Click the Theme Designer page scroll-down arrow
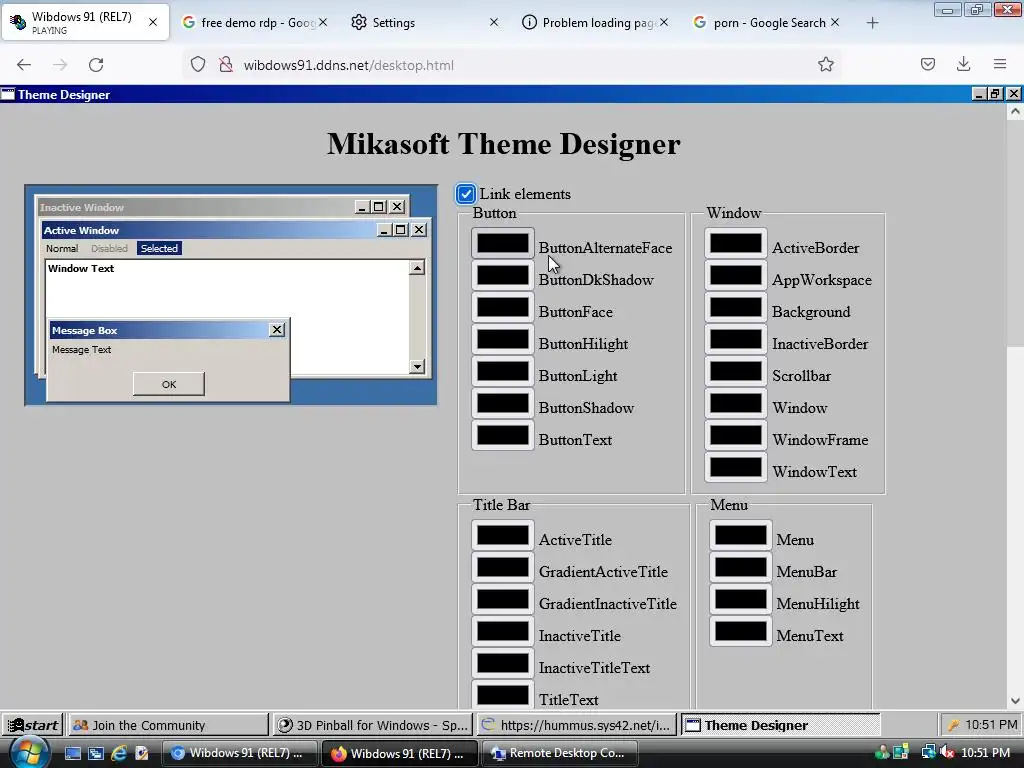1024x768 pixels. coord(1015,701)
